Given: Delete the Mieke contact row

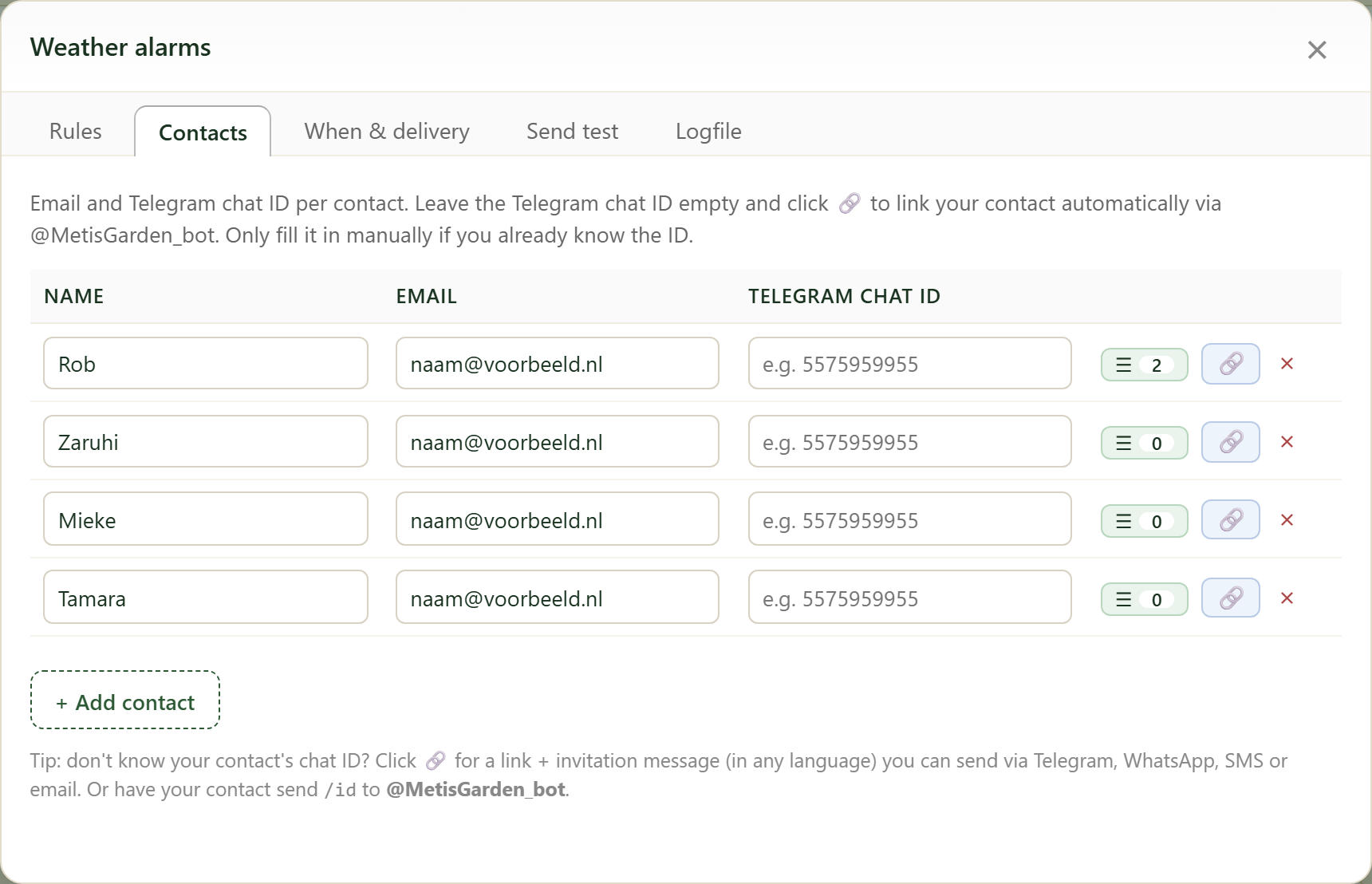Looking at the screenshot, I should [x=1287, y=520].
